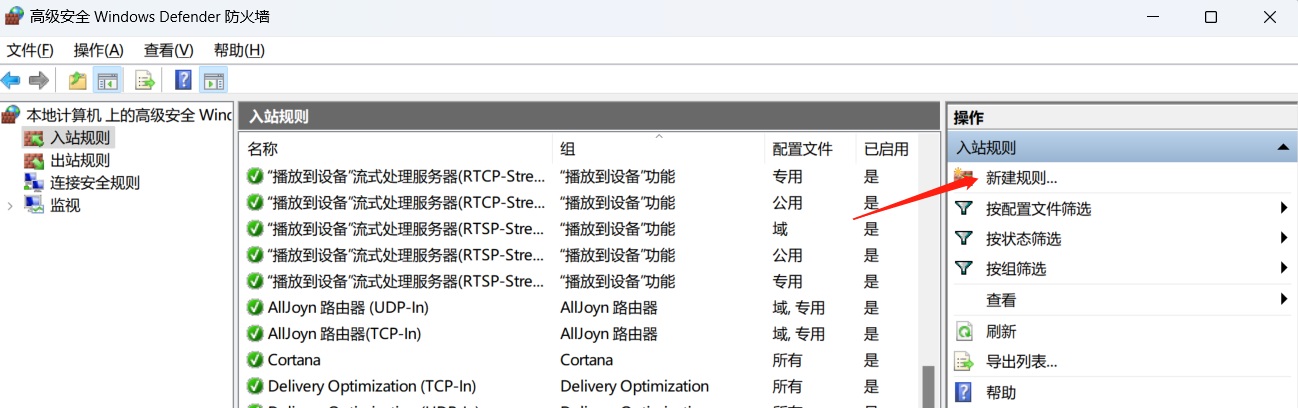
Task: Click the funnel icon beside 按状态筛选
Action: 964,238
